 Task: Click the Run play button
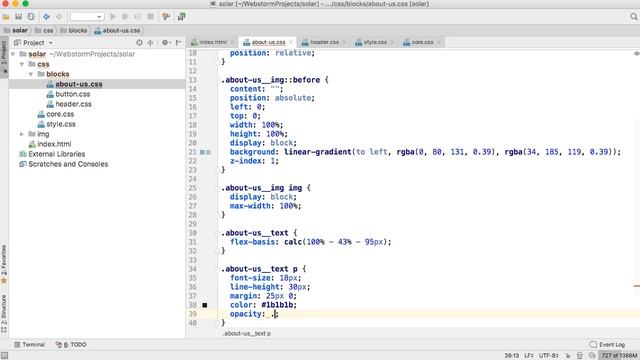click(113, 17)
